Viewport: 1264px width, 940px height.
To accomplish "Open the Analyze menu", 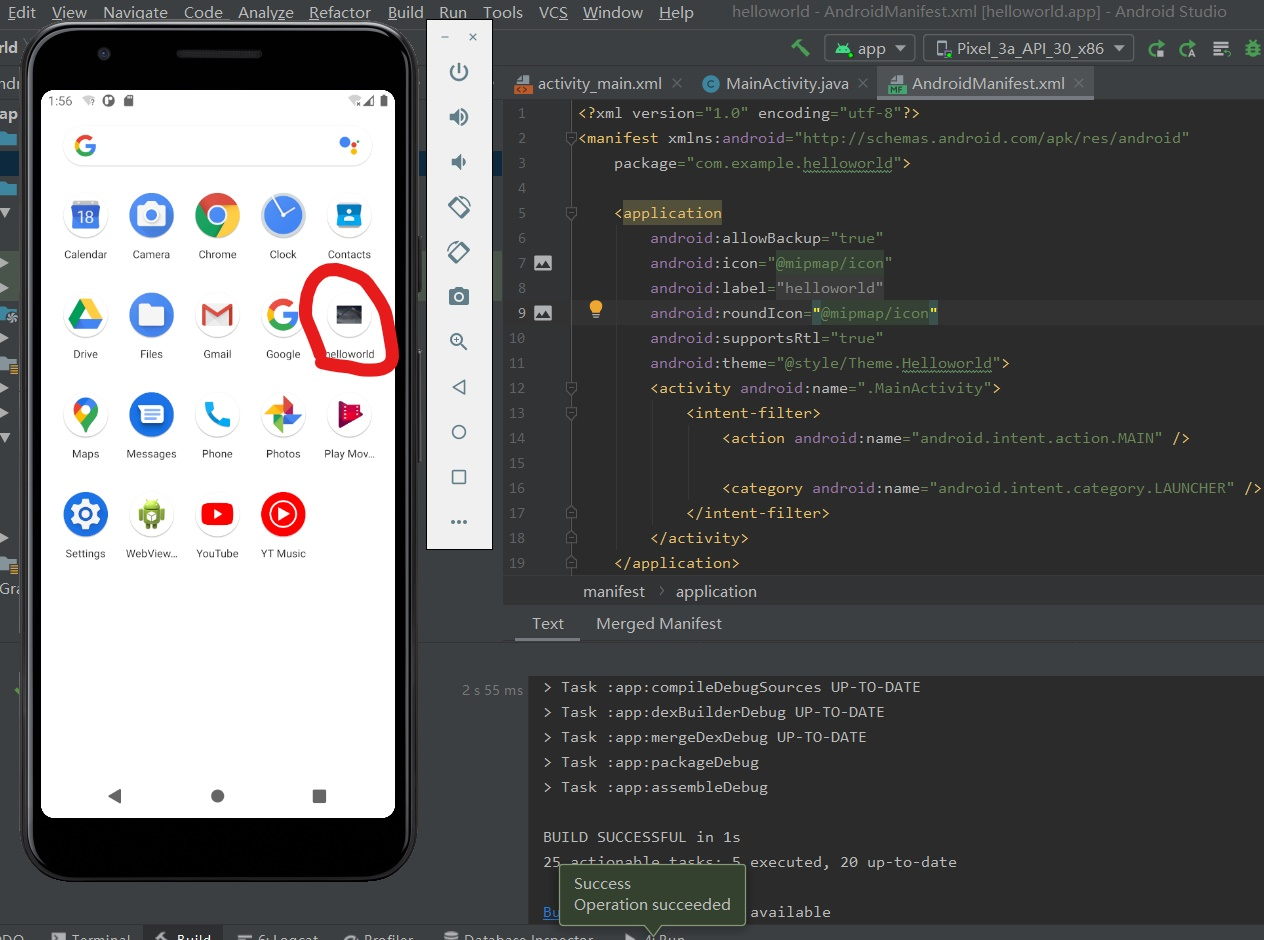I will point(266,13).
